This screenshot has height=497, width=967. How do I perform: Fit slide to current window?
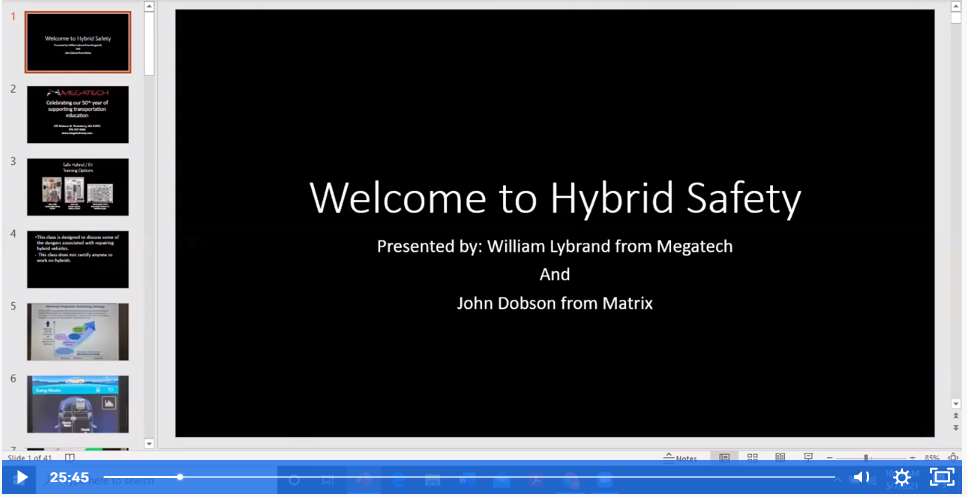pyautogui.click(x=954, y=458)
